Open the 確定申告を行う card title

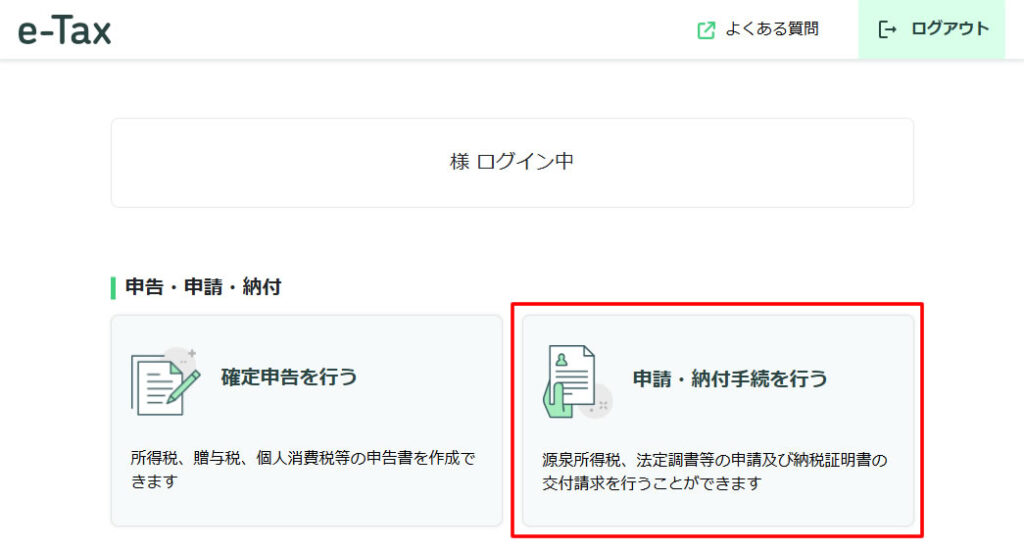[289, 377]
